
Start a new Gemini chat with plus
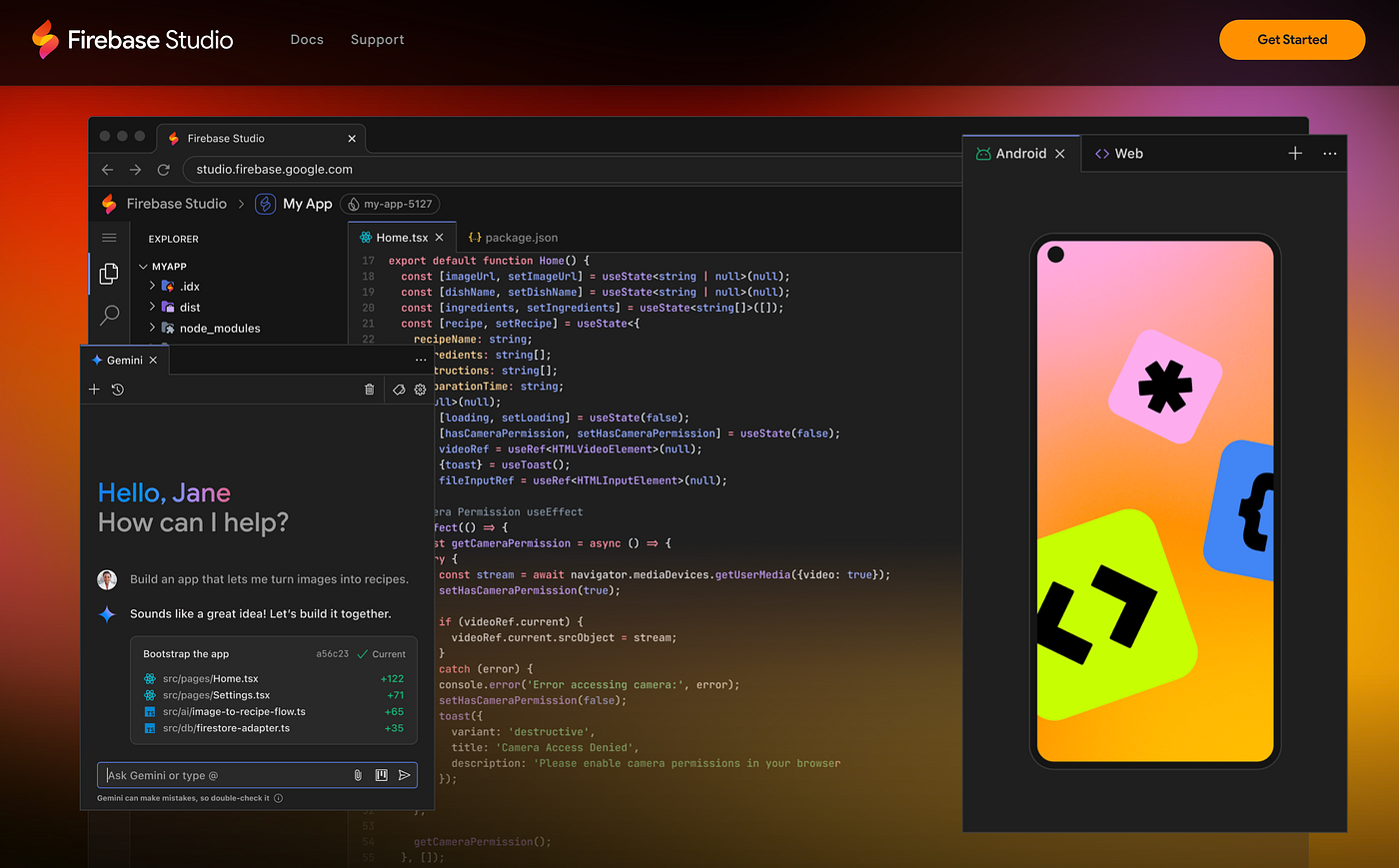(x=94, y=390)
